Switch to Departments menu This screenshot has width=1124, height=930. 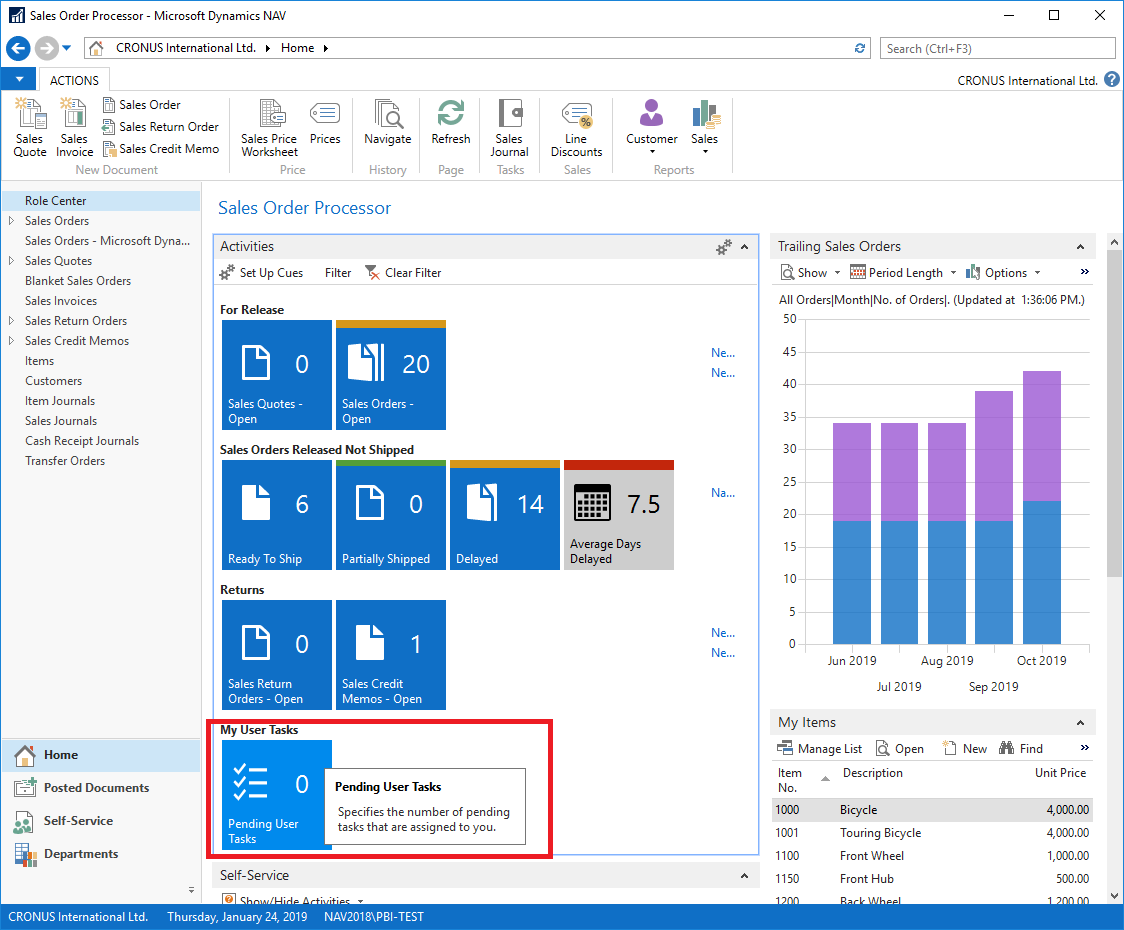[100, 854]
